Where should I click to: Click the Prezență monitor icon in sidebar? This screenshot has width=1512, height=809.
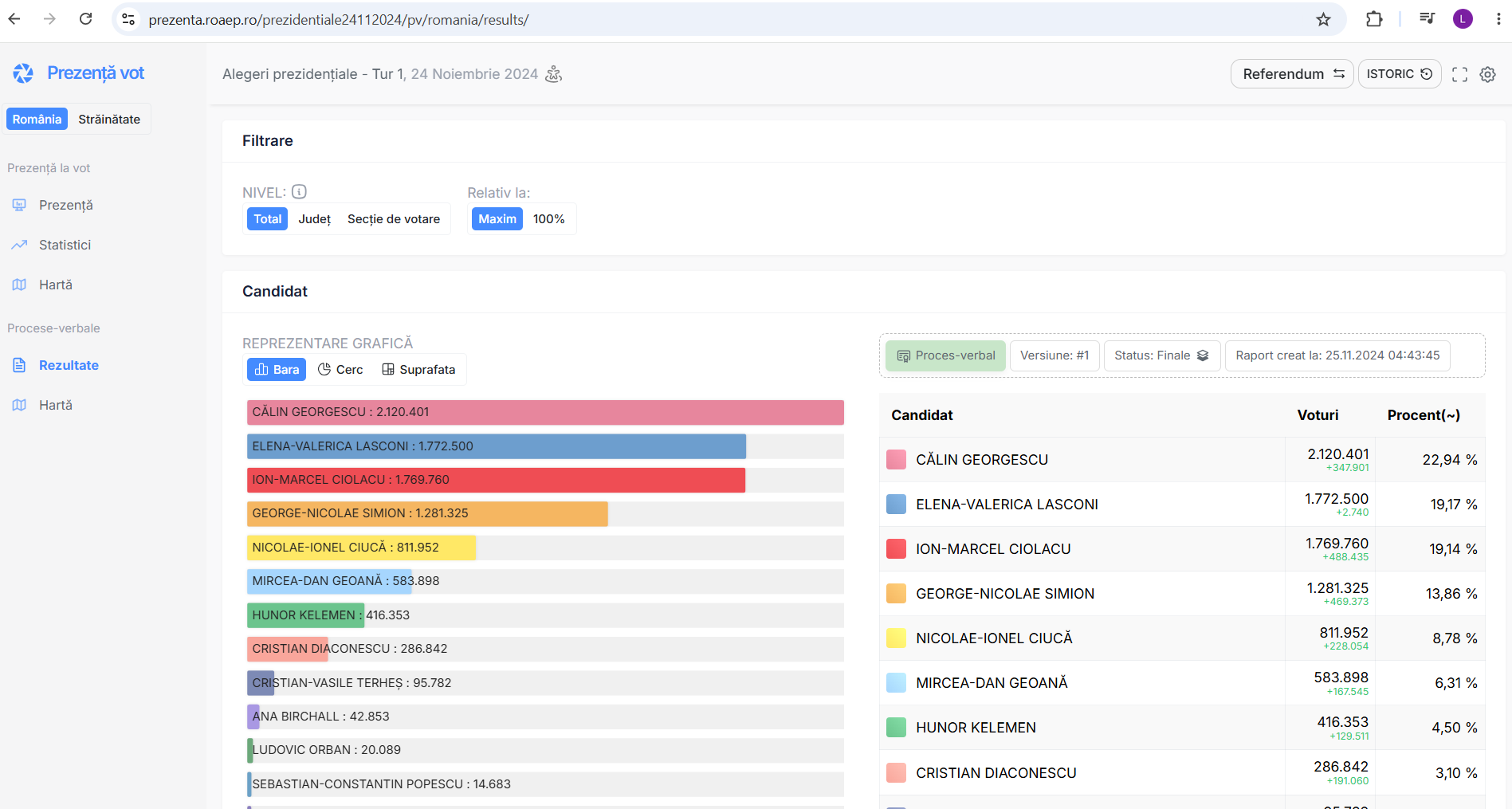(19, 205)
